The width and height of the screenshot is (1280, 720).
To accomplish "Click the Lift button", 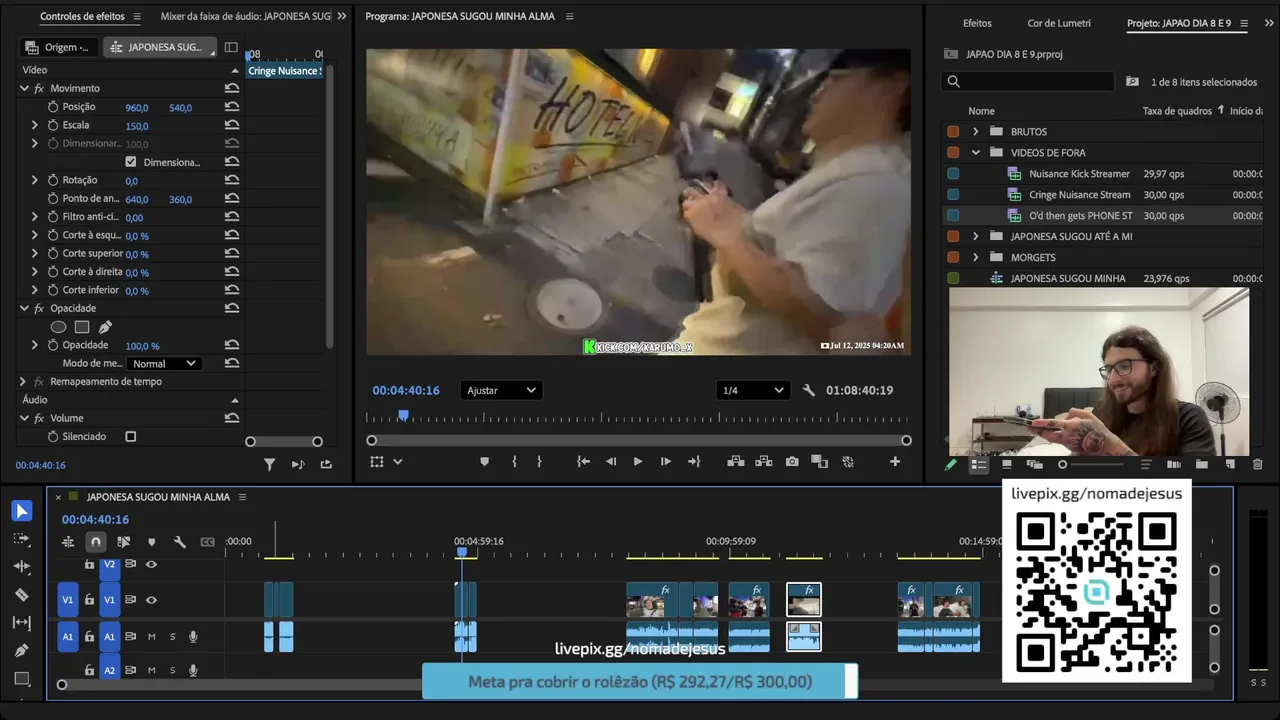I will [736, 462].
